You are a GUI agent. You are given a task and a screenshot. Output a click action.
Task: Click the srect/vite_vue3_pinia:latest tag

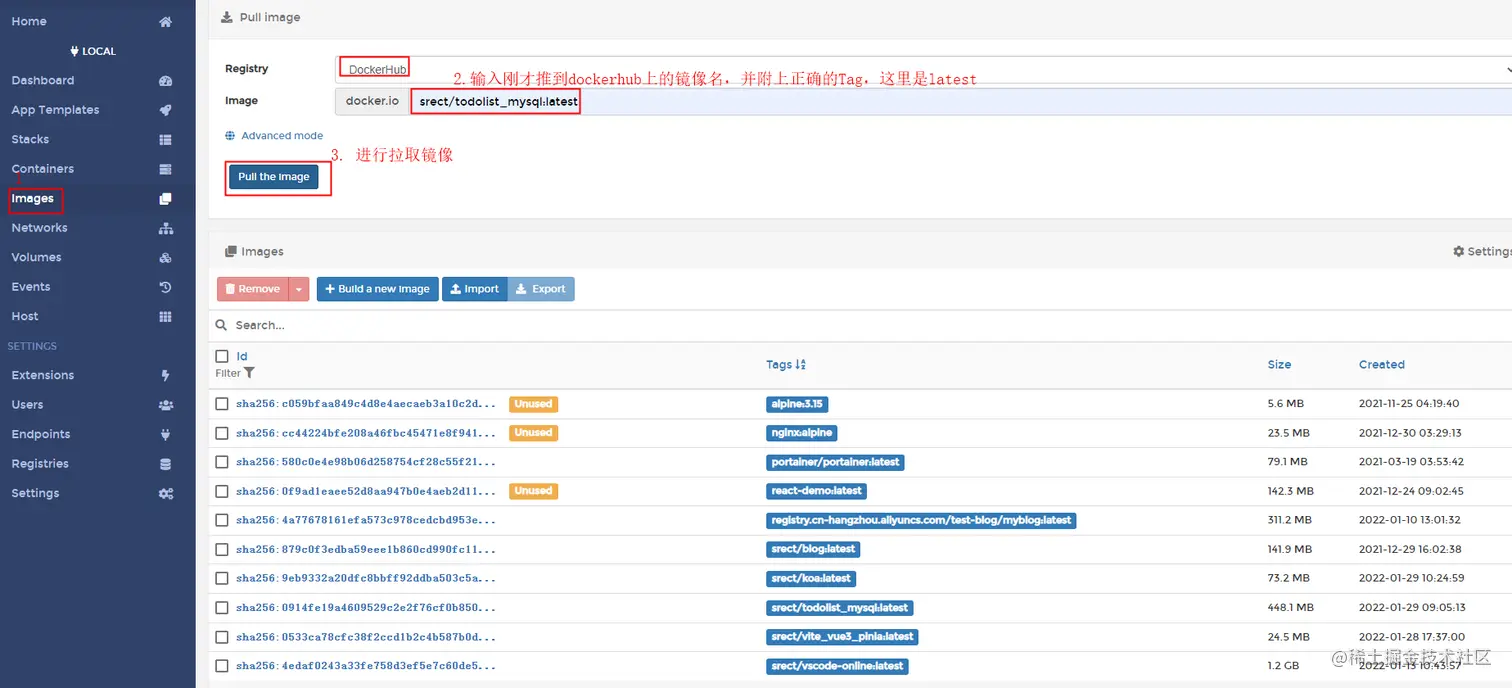(842, 637)
